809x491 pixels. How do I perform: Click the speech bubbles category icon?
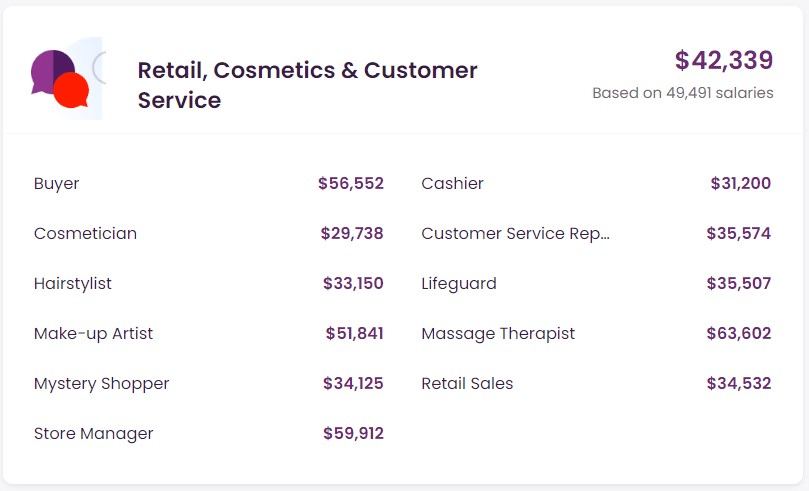point(61,78)
